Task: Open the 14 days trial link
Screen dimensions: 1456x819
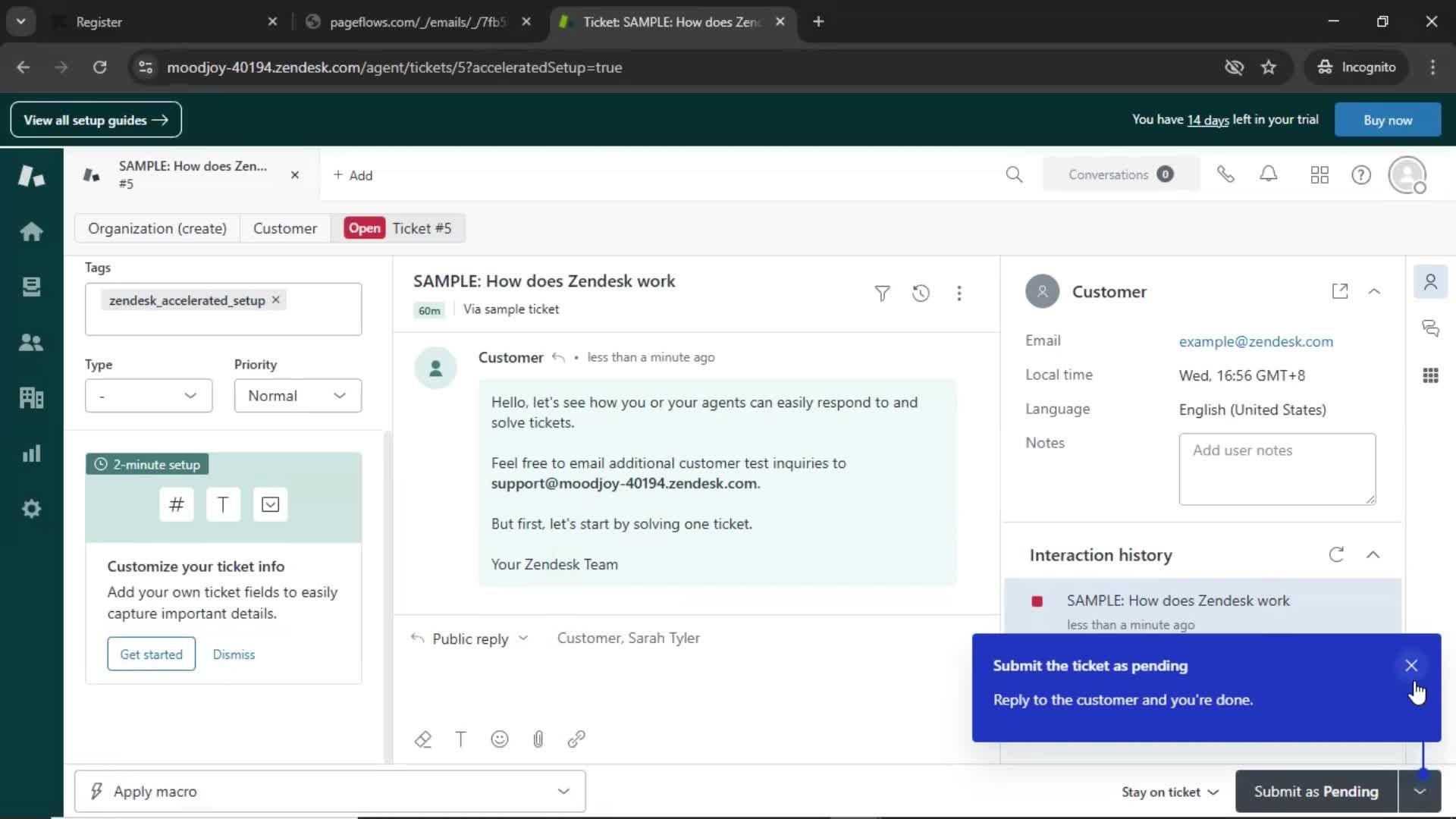Action: tap(1207, 120)
